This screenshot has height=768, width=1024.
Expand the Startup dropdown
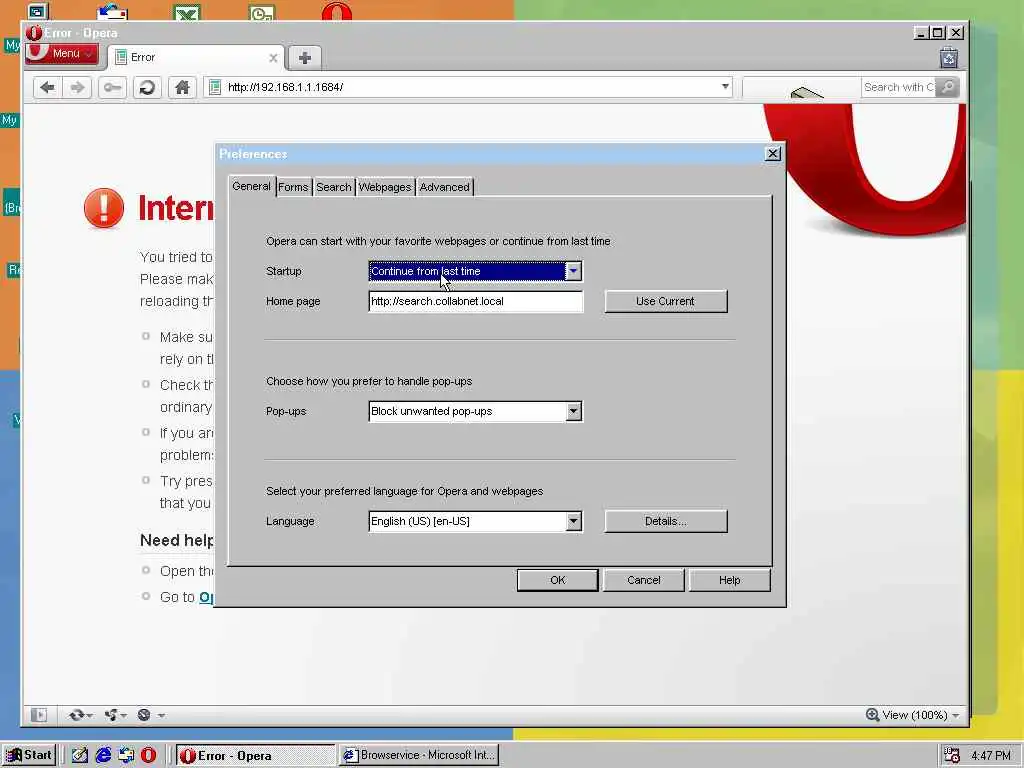pos(573,271)
